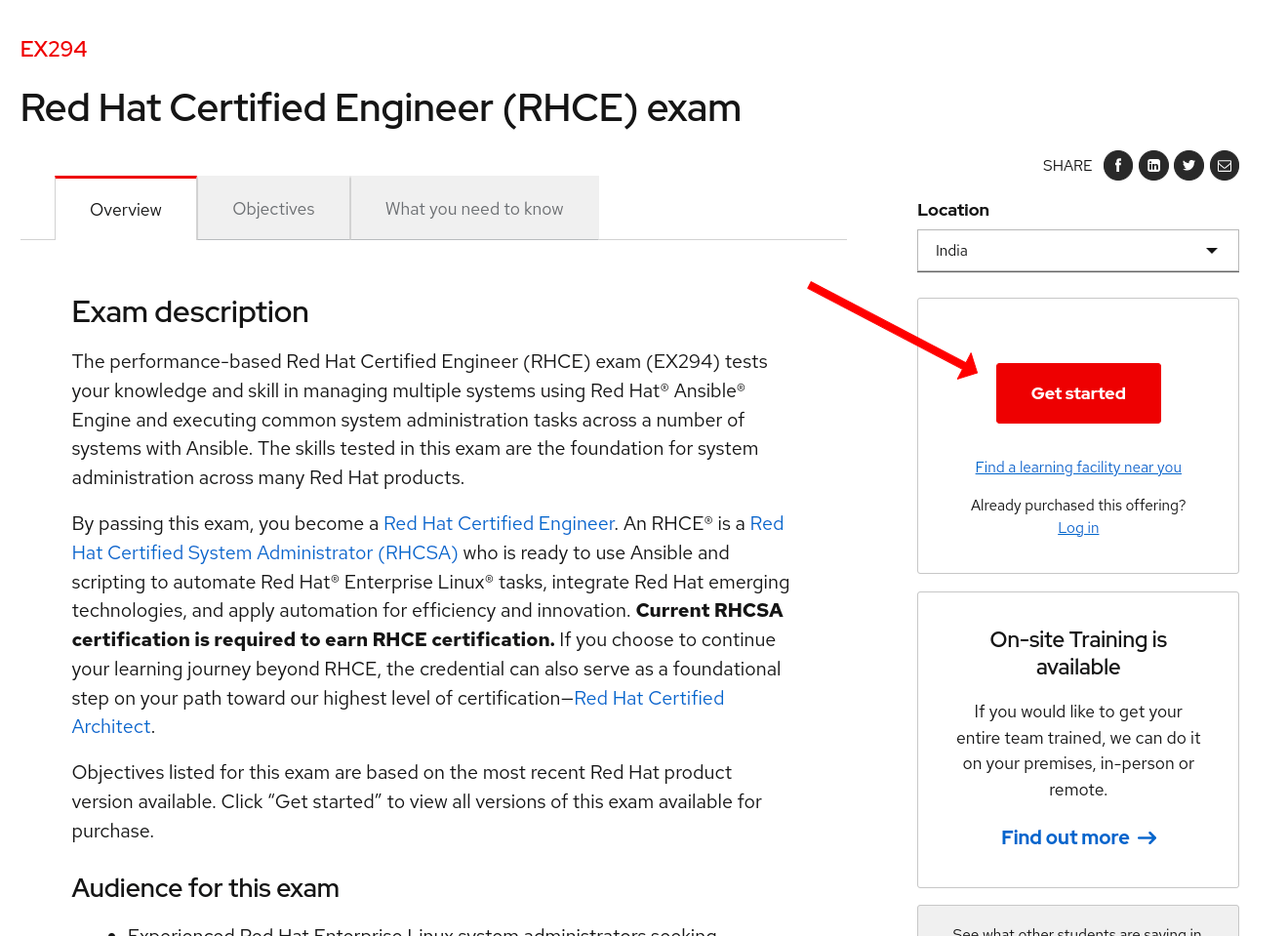Image resolution: width=1288 pixels, height=936 pixels.
Task: Click the chevron arrow in the Location selector
Action: (1213, 251)
